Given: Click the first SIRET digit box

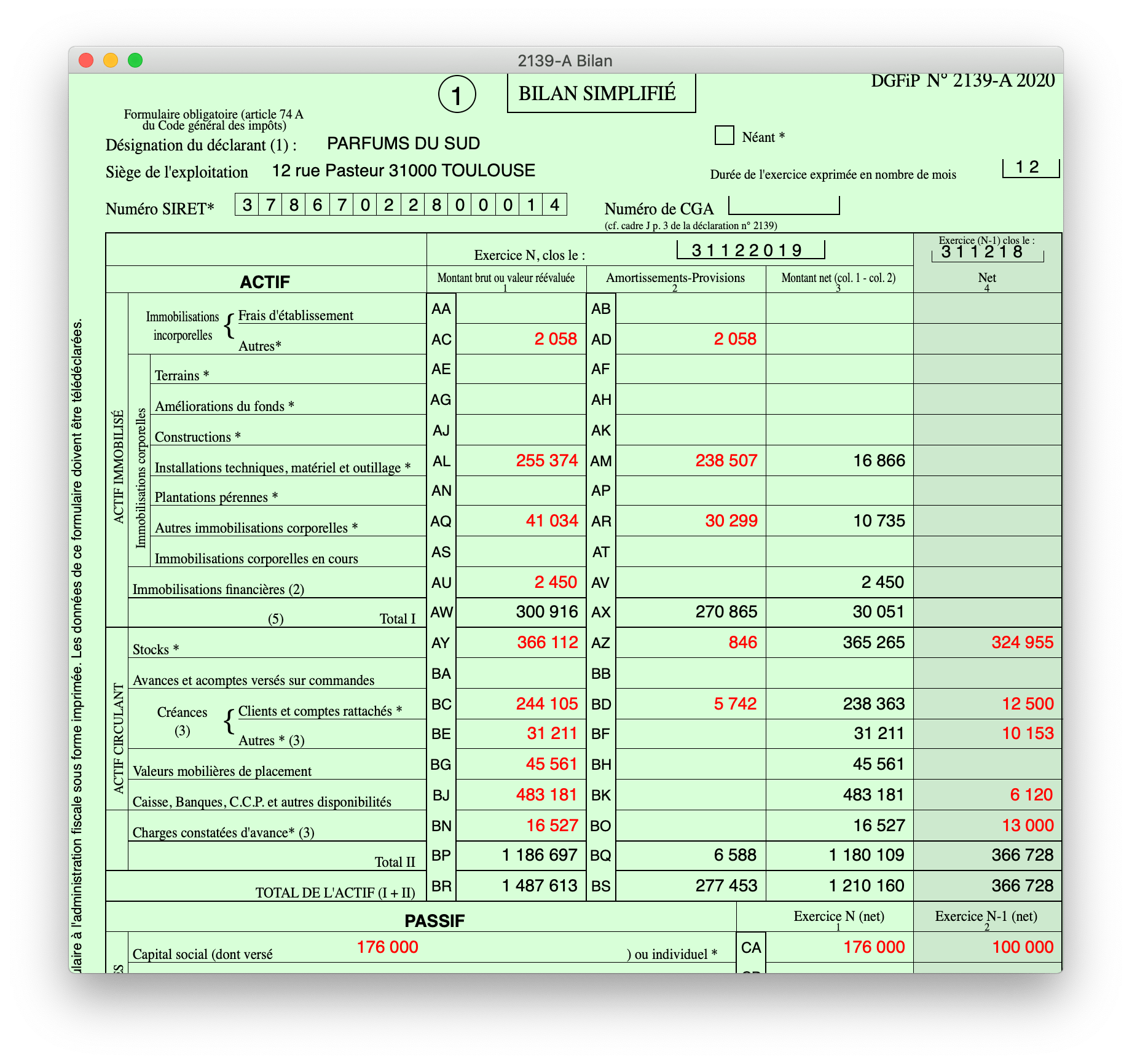Looking at the screenshot, I should 247,205.
